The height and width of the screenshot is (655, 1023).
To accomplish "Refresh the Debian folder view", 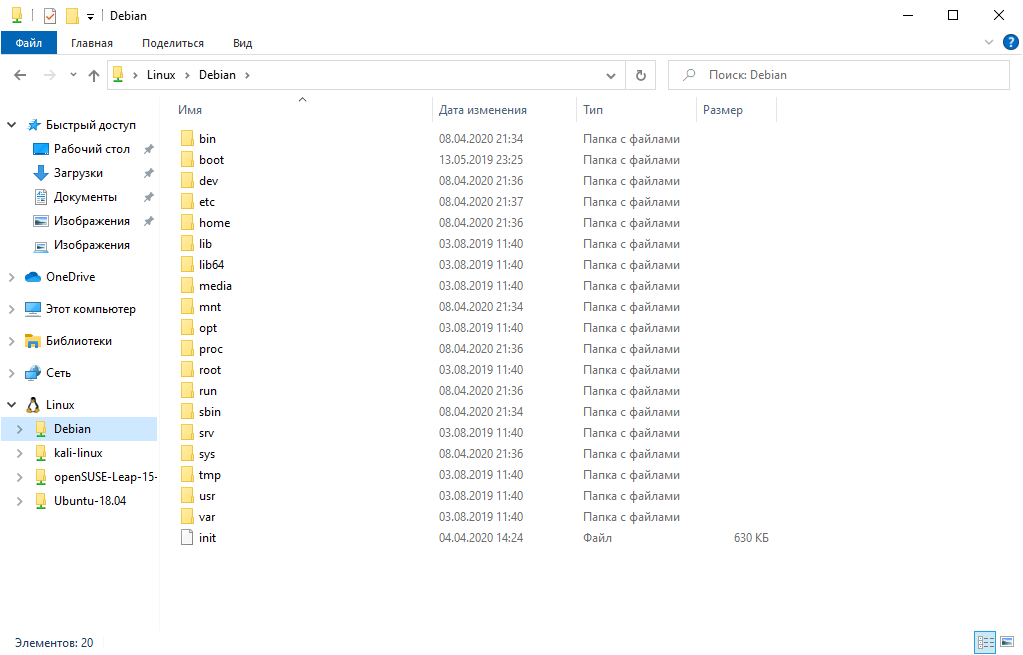I will tap(641, 75).
